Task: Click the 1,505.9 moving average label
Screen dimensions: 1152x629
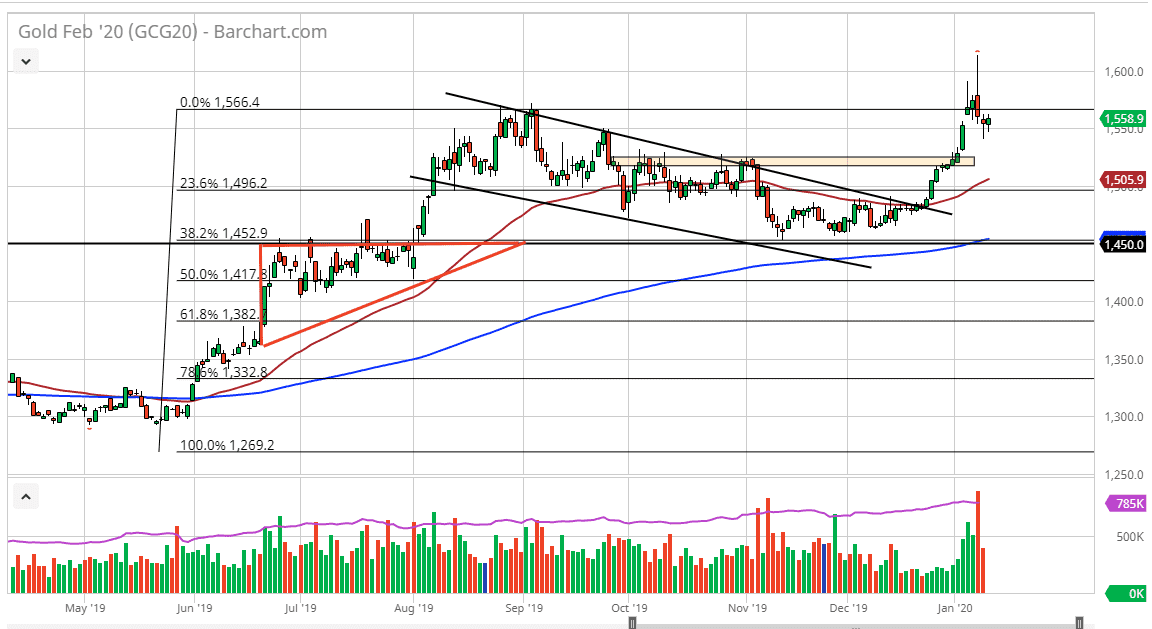Action: pos(1124,180)
